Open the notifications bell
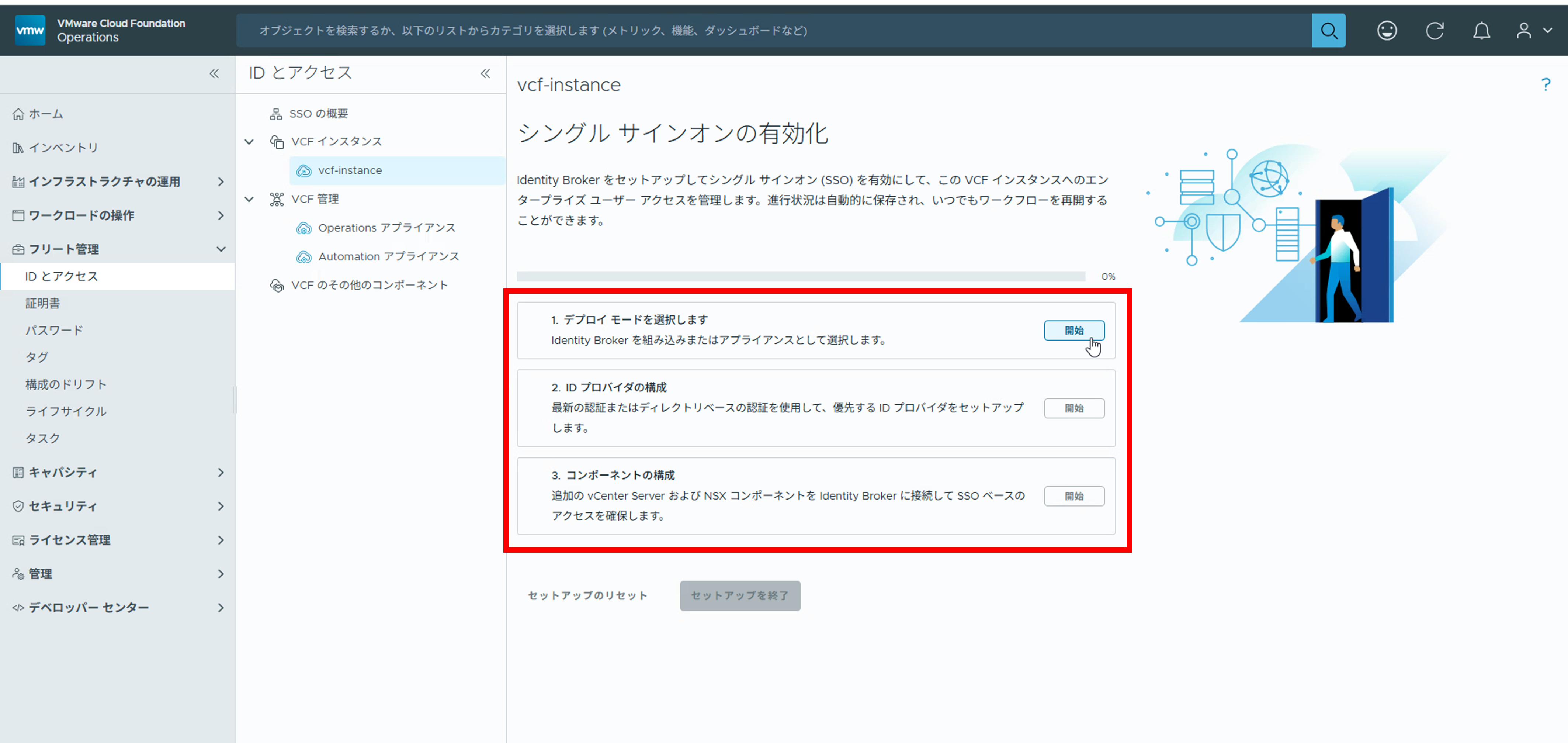Image resolution: width=1568 pixels, height=743 pixels. pos(1482,31)
